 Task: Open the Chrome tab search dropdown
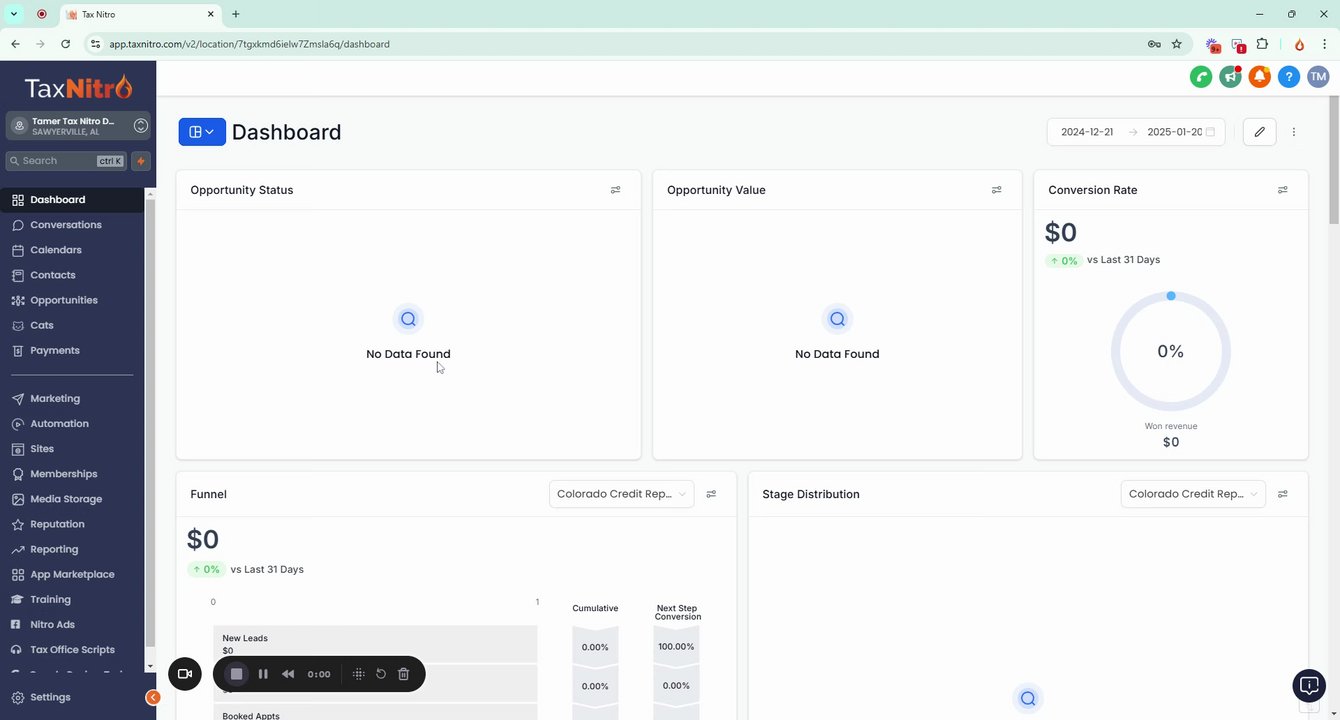(x=14, y=14)
